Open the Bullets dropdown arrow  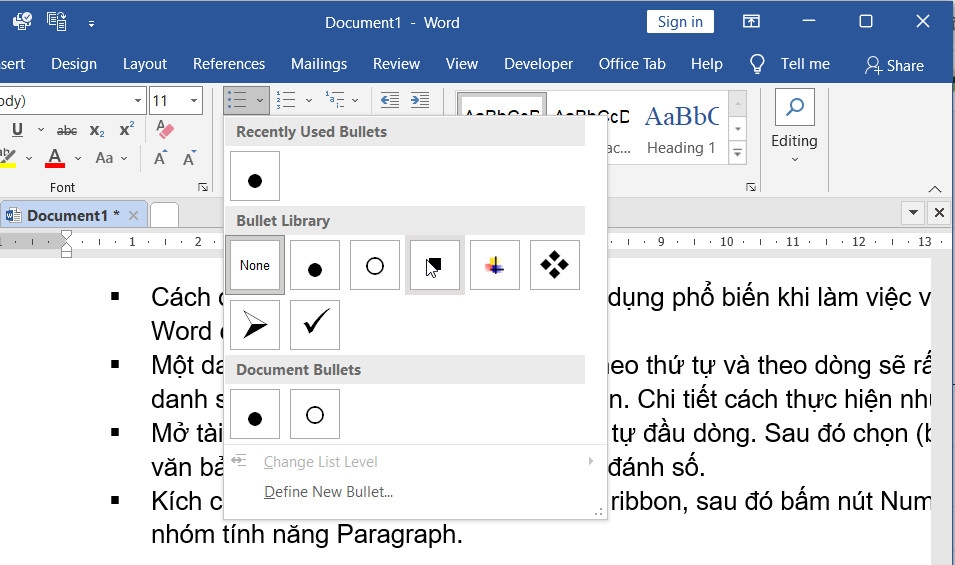point(260,100)
